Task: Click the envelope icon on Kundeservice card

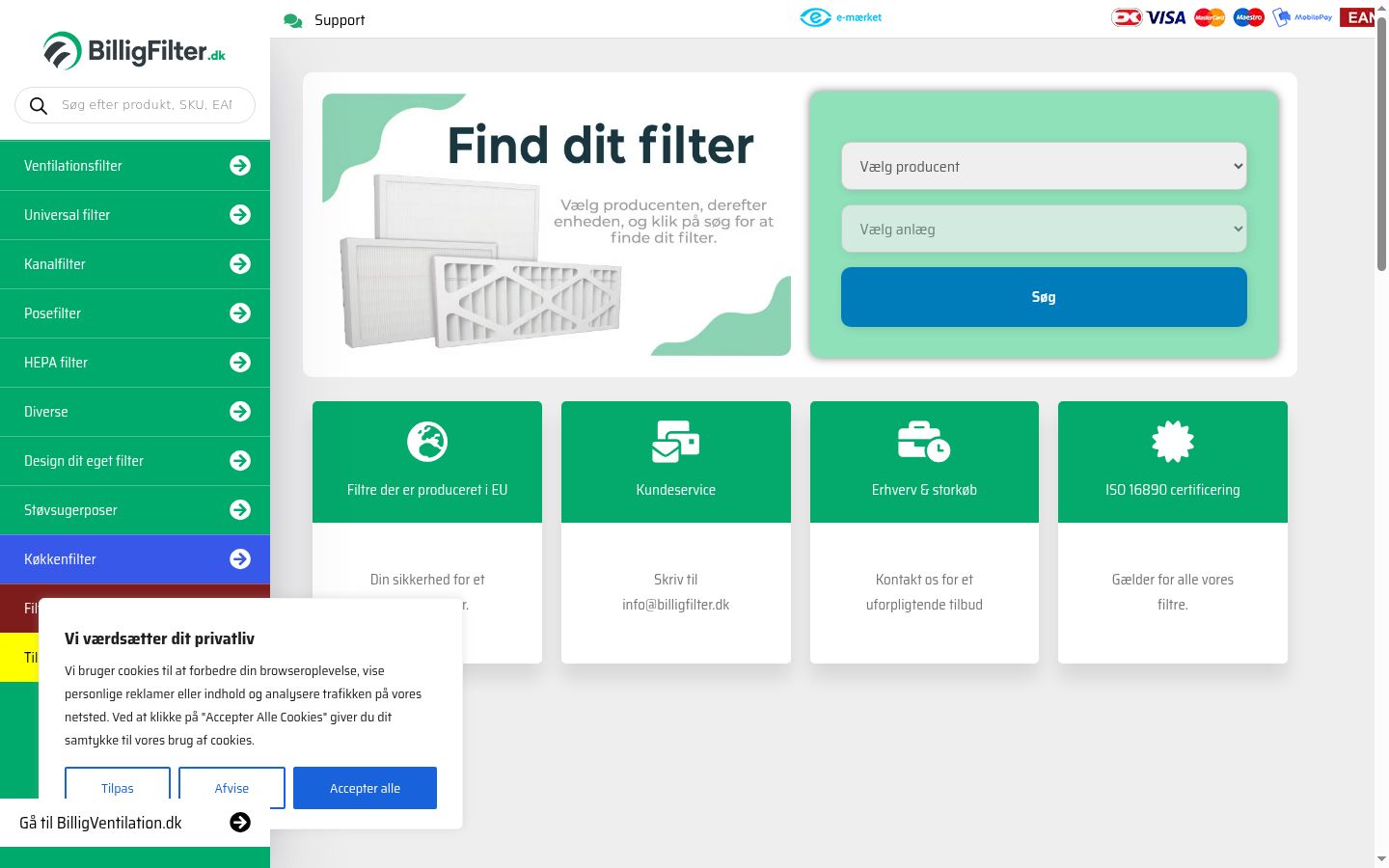Action: point(676,442)
